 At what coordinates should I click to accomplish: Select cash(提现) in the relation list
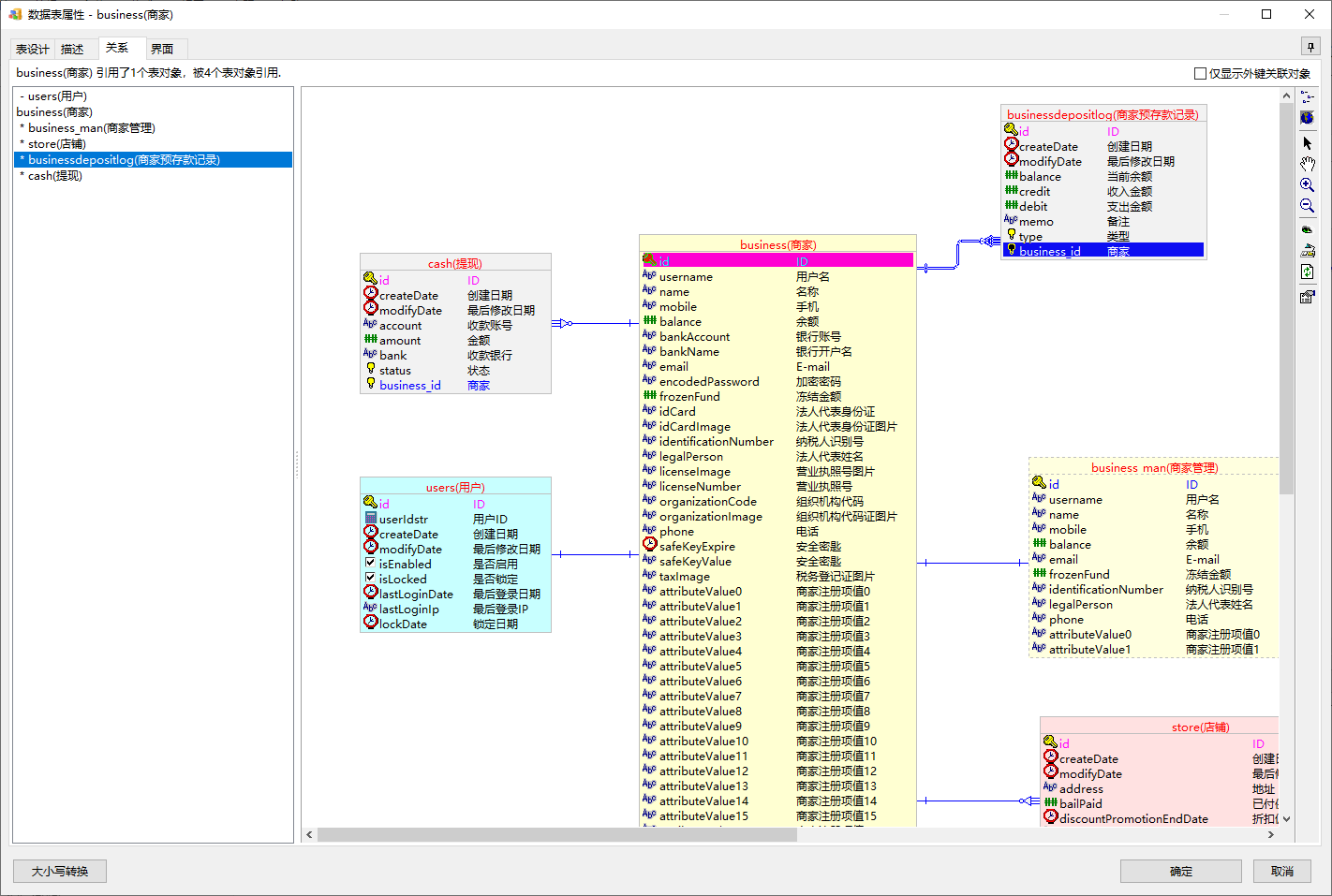point(153,176)
